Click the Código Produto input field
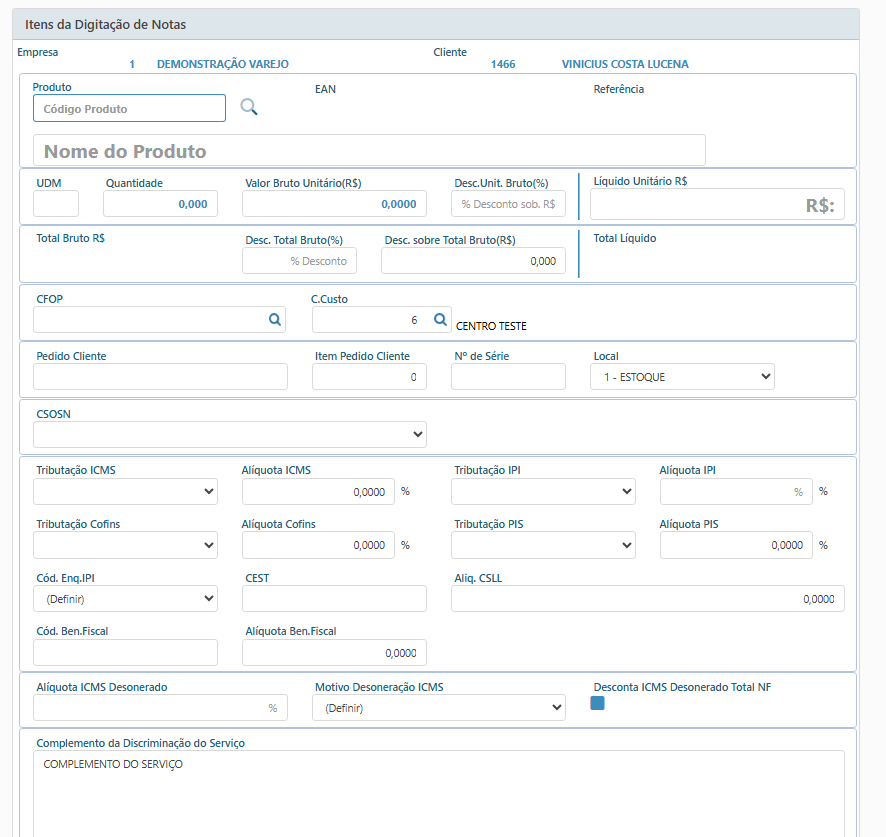Image resolution: width=886 pixels, height=837 pixels. 130,108
